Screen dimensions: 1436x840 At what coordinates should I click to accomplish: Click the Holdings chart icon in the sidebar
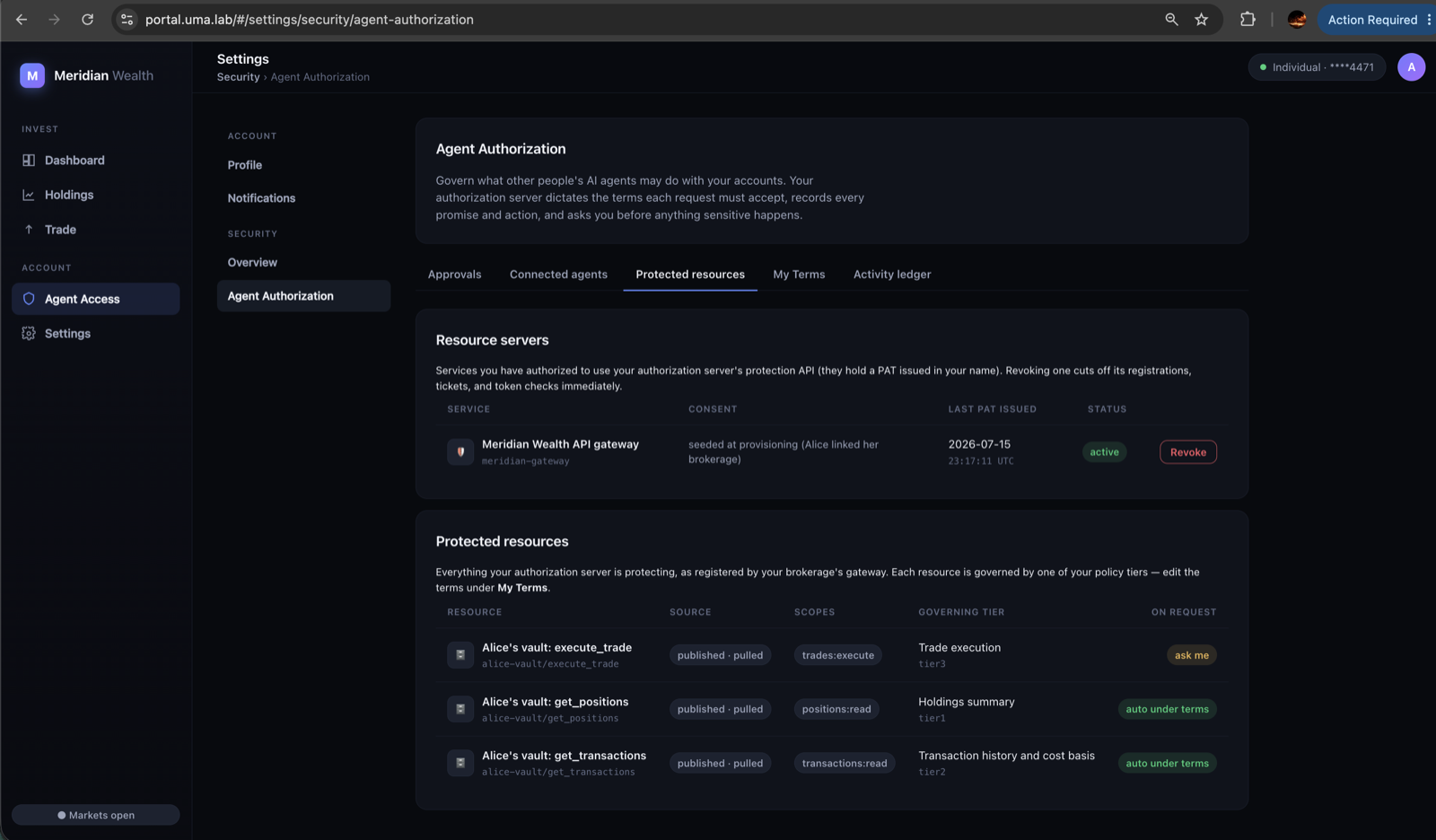(29, 195)
